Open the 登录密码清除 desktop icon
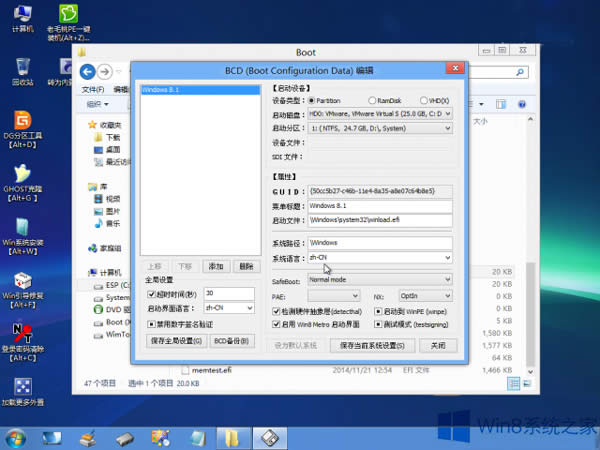 (21, 334)
